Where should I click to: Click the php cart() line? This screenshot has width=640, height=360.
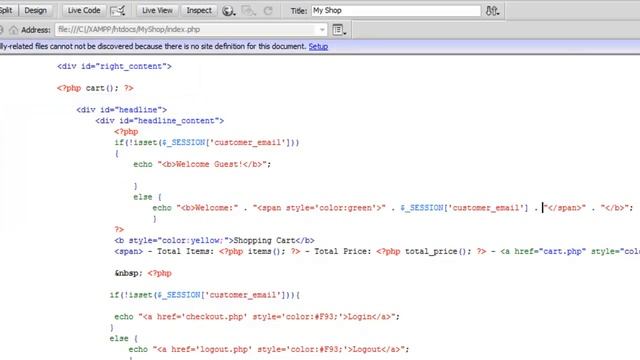pos(95,88)
